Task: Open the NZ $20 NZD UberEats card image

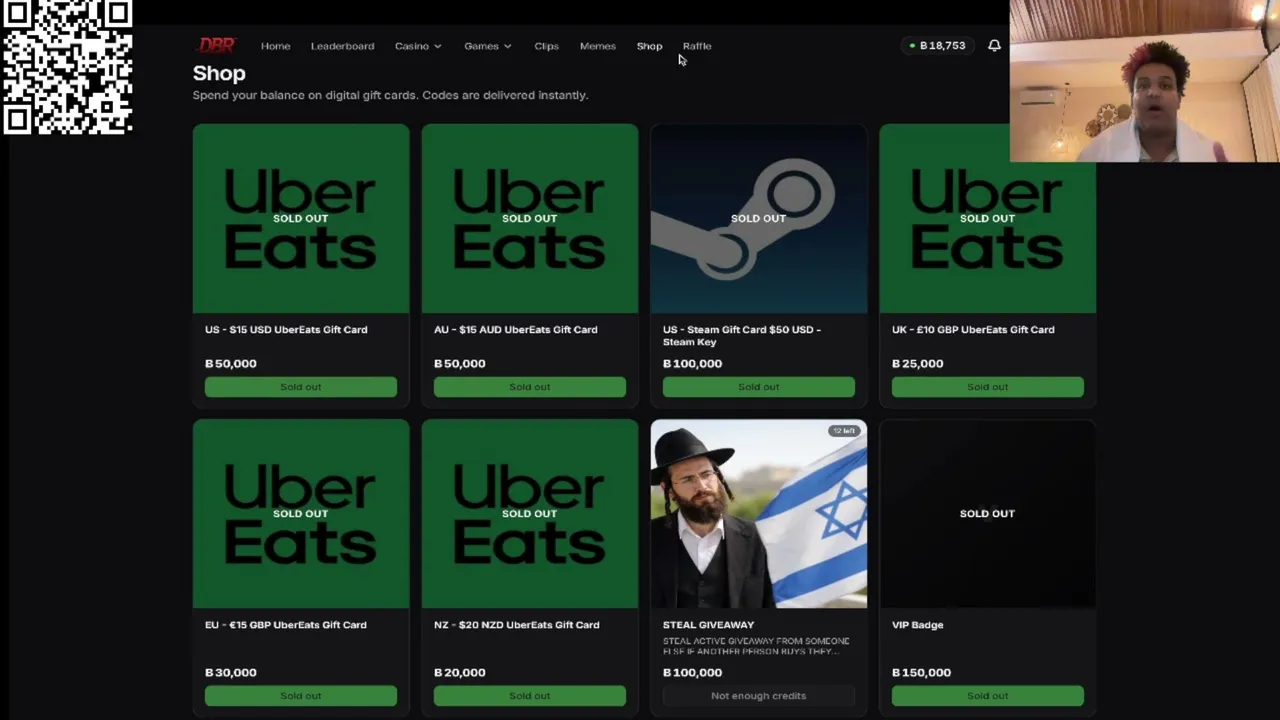Action: (530, 513)
